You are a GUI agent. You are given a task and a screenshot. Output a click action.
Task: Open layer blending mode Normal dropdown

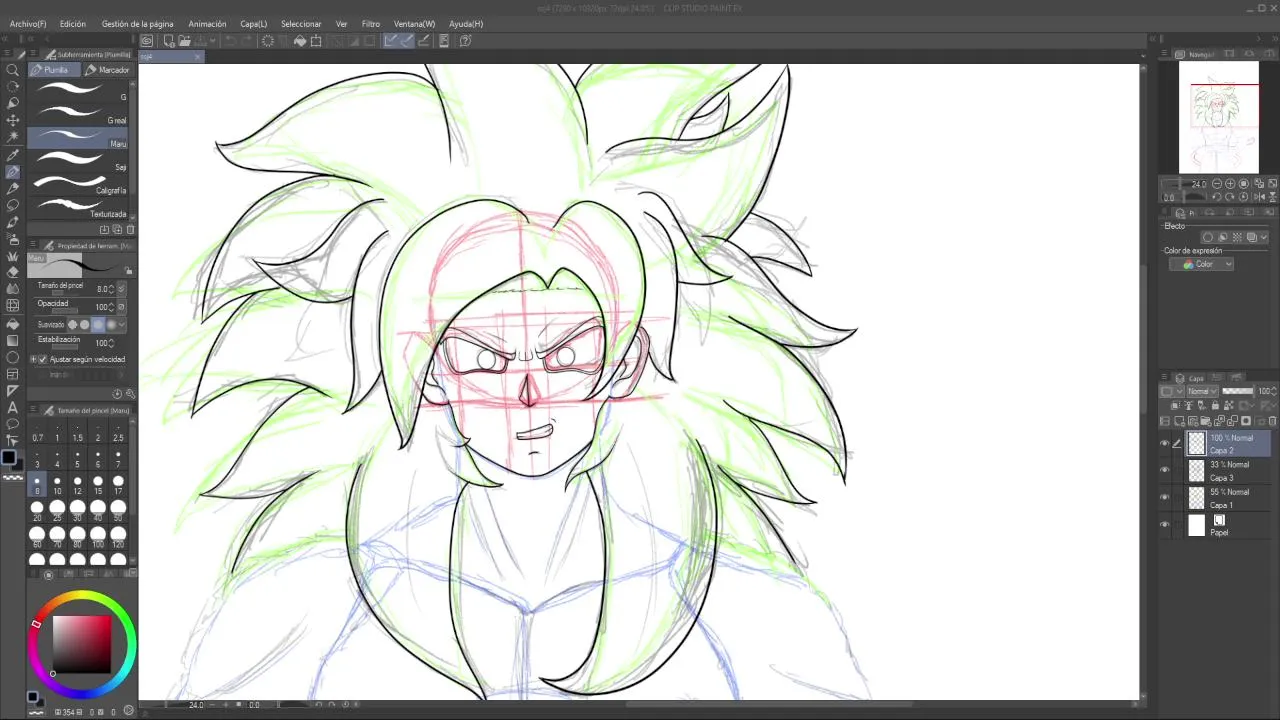click(1201, 391)
